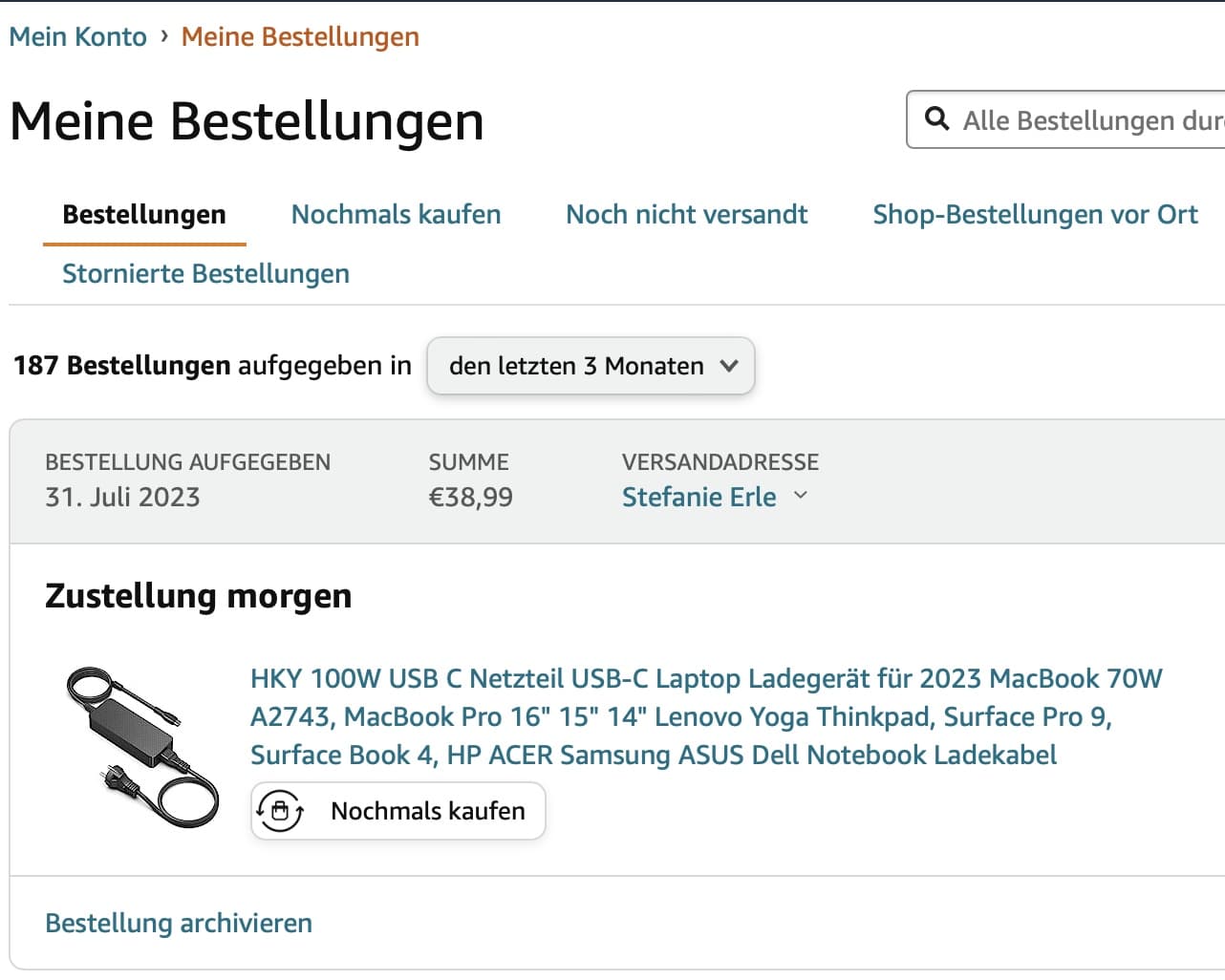
Task: Select the 'Noch nicht versandt' tab
Action: (x=686, y=215)
